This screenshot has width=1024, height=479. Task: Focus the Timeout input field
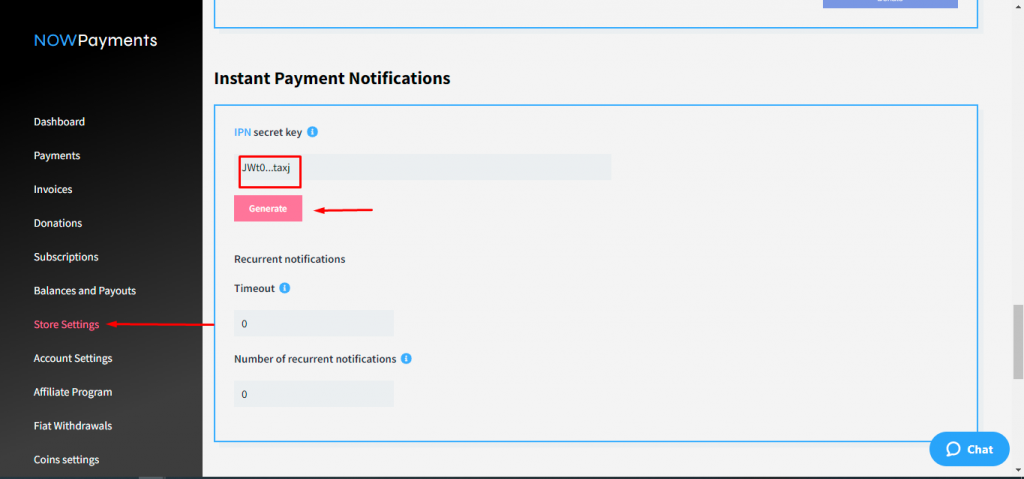click(313, 324)
